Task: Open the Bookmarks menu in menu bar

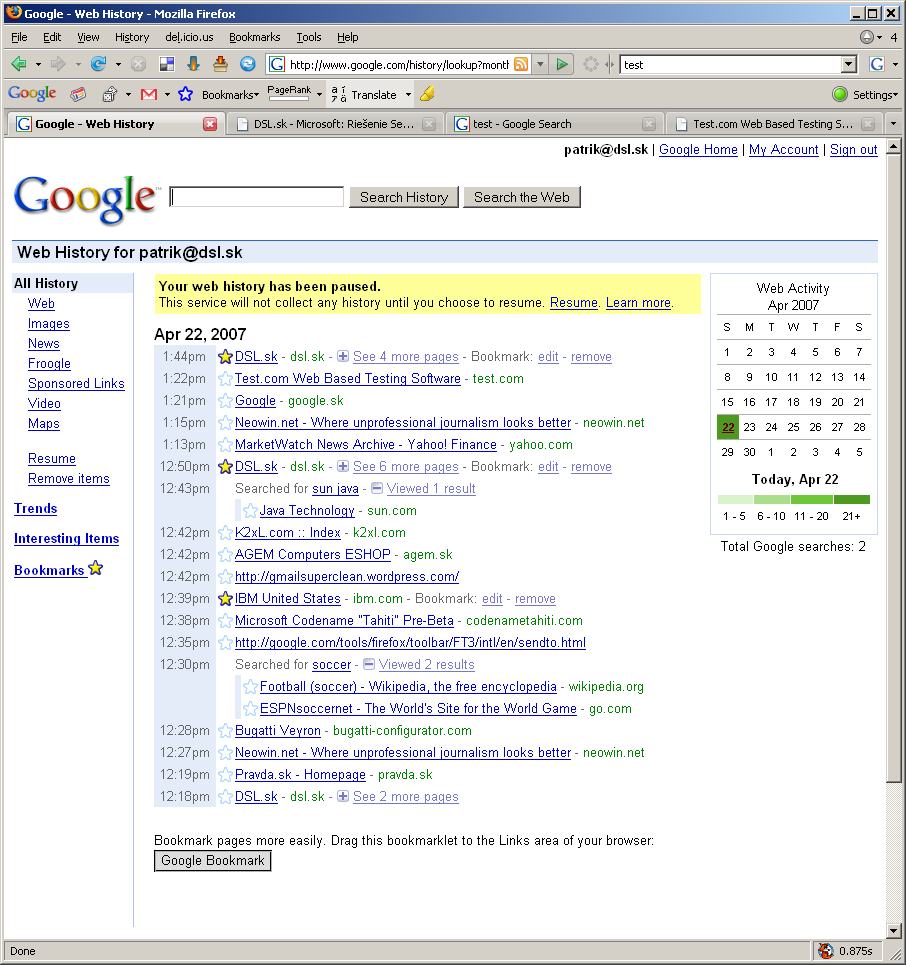Action: pyautogui.click(x=254, y=37)
